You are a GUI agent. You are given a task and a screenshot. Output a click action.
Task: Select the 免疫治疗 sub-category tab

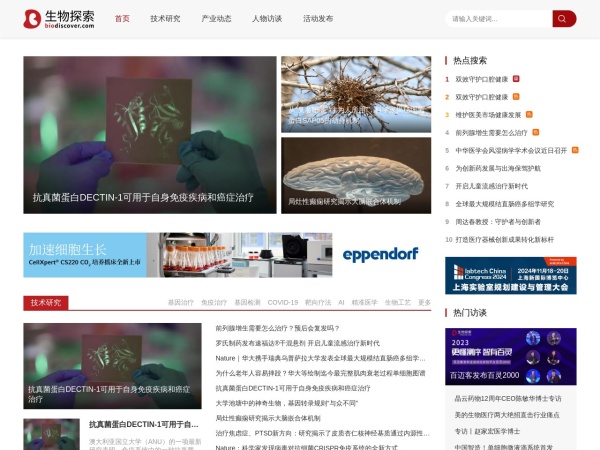(x=214, y=302)
